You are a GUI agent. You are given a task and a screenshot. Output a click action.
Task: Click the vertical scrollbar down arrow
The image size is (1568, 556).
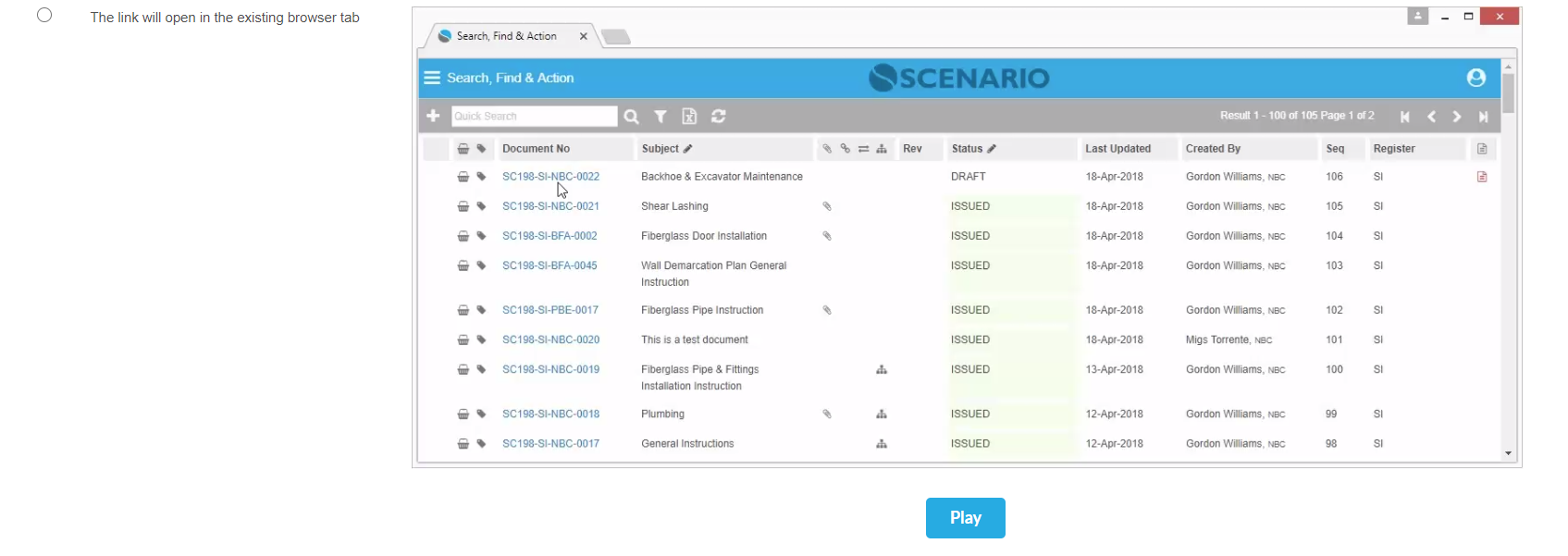[x=1508, y=453]
